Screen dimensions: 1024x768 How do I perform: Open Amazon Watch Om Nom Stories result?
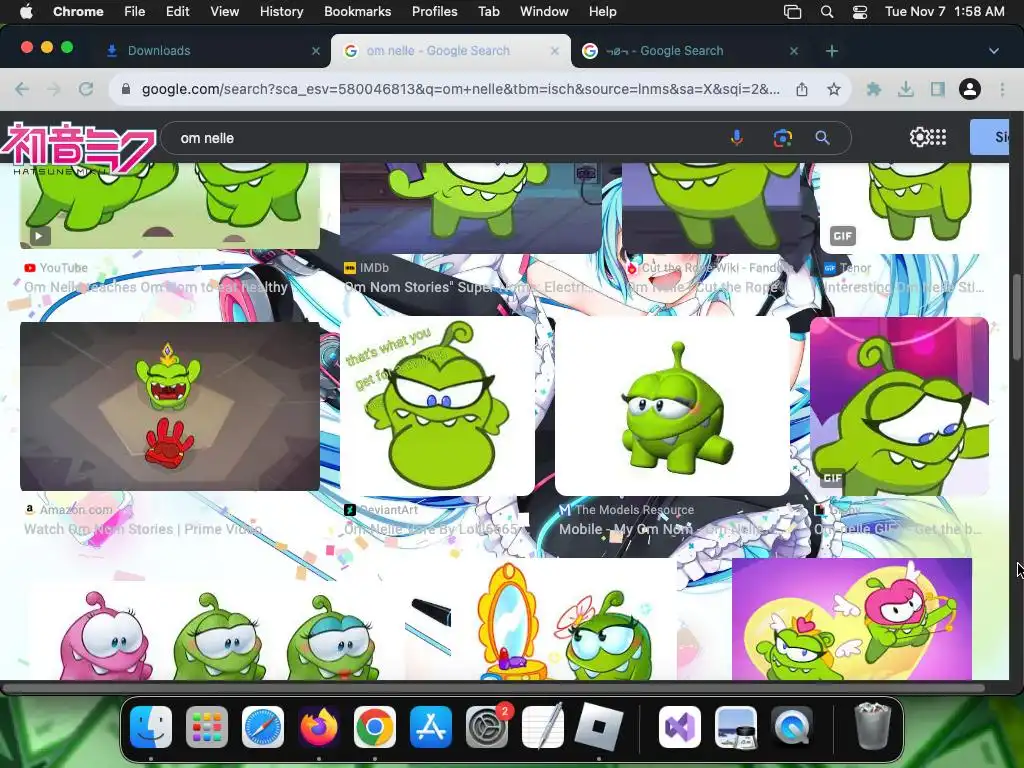point(143,529)
